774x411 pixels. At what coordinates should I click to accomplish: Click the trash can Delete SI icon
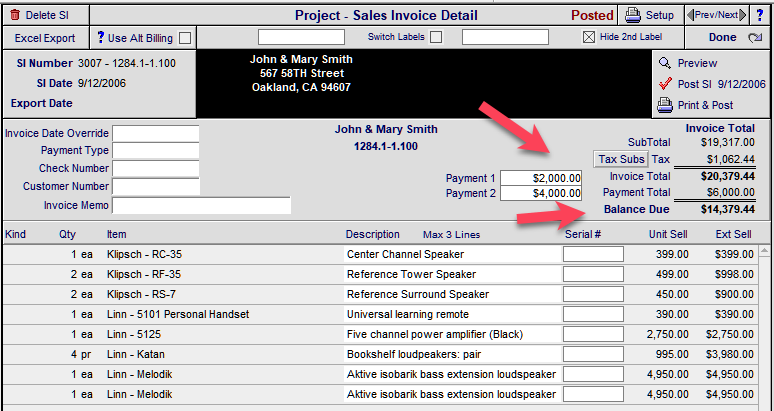15,15
